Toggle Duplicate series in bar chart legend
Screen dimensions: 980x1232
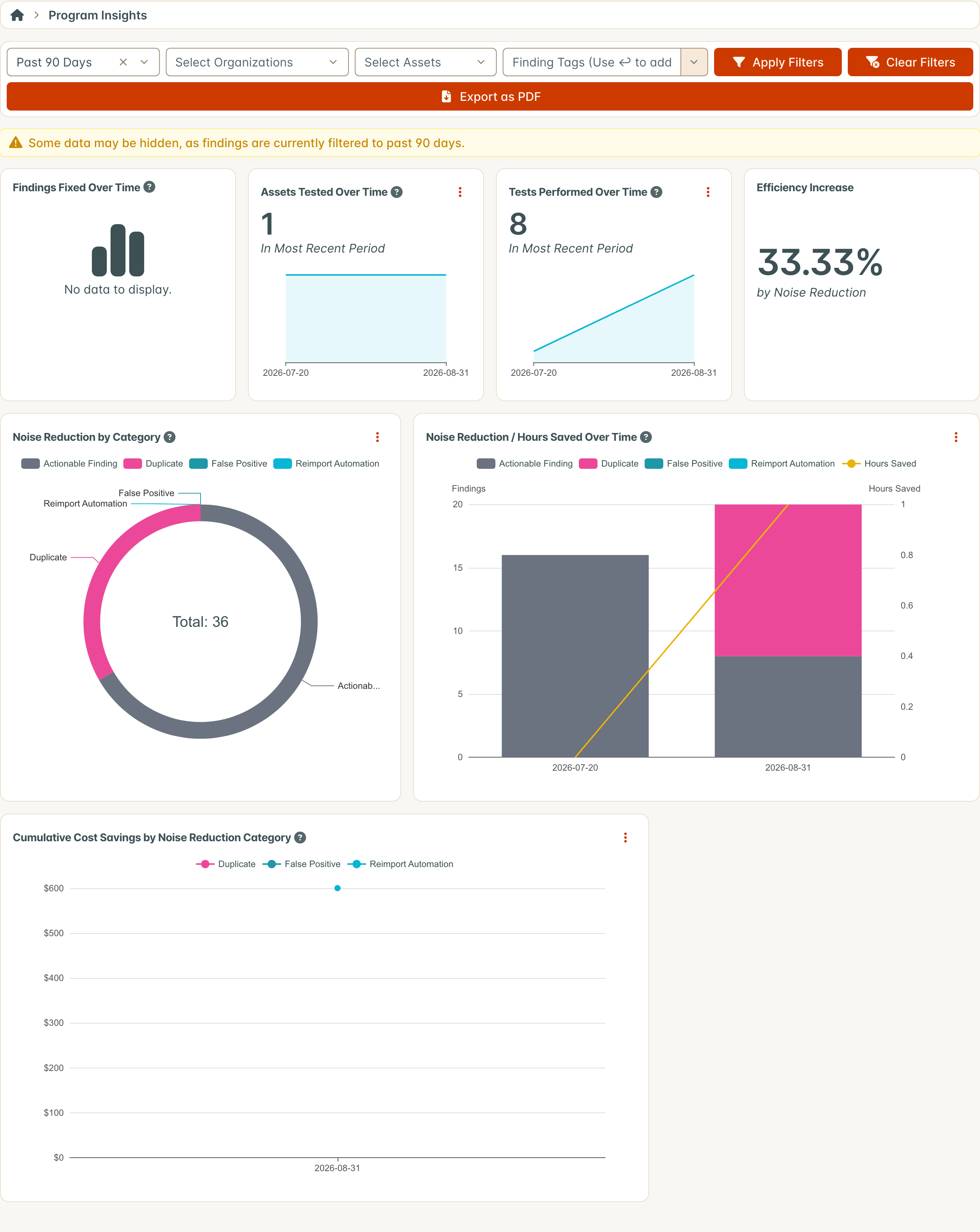click(x=608, y=464)
